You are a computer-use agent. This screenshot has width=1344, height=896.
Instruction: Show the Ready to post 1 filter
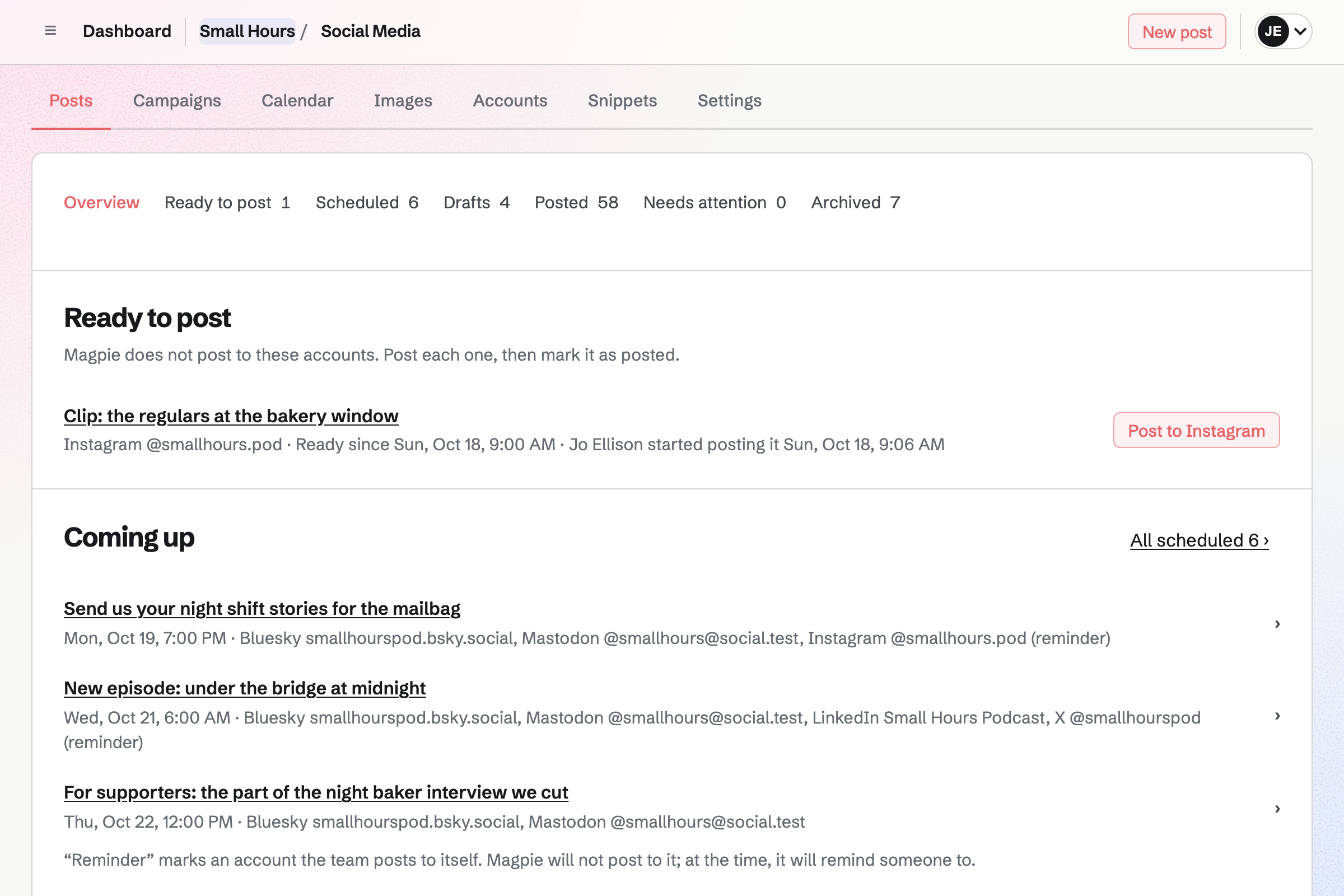(227, 202)
